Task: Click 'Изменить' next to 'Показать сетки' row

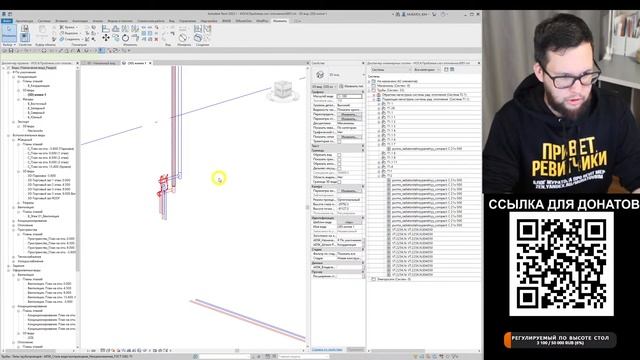Action: 349,137
